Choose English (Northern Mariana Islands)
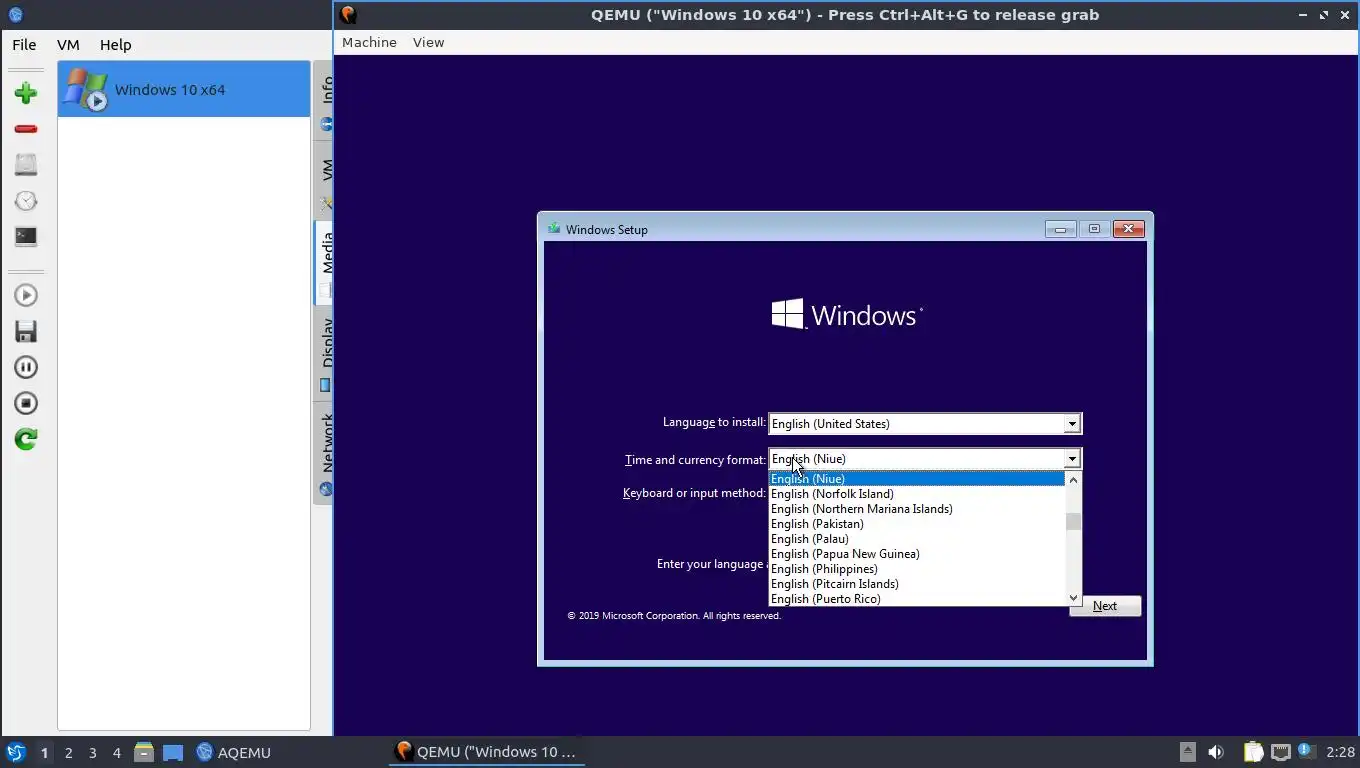The height and width of the screenshot is (768, 1360). [917, 509]
